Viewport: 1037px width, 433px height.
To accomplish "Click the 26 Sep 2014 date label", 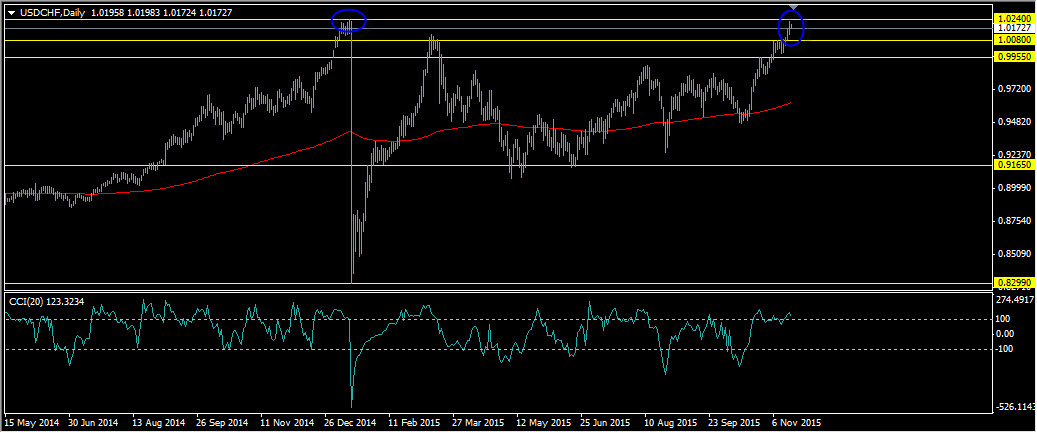I will click(224, 421).
